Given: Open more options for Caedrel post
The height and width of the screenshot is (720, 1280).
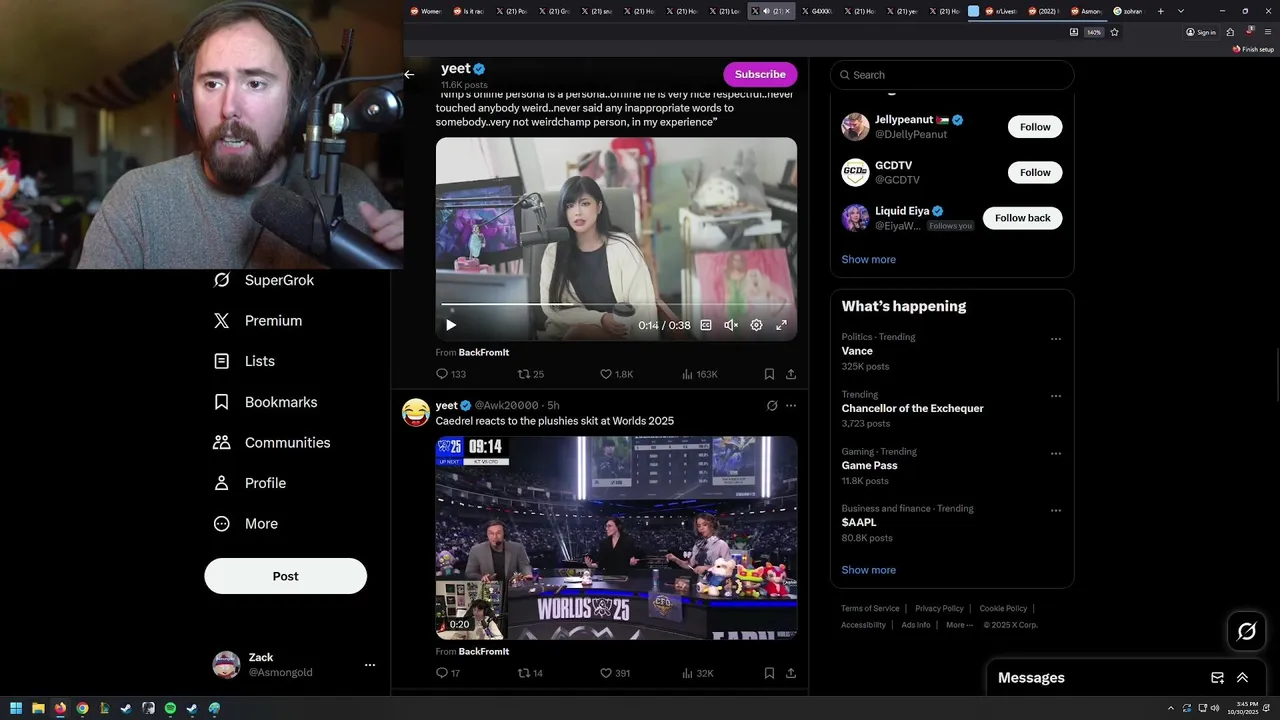Looking at the screenshot, I should coord(791,406).
